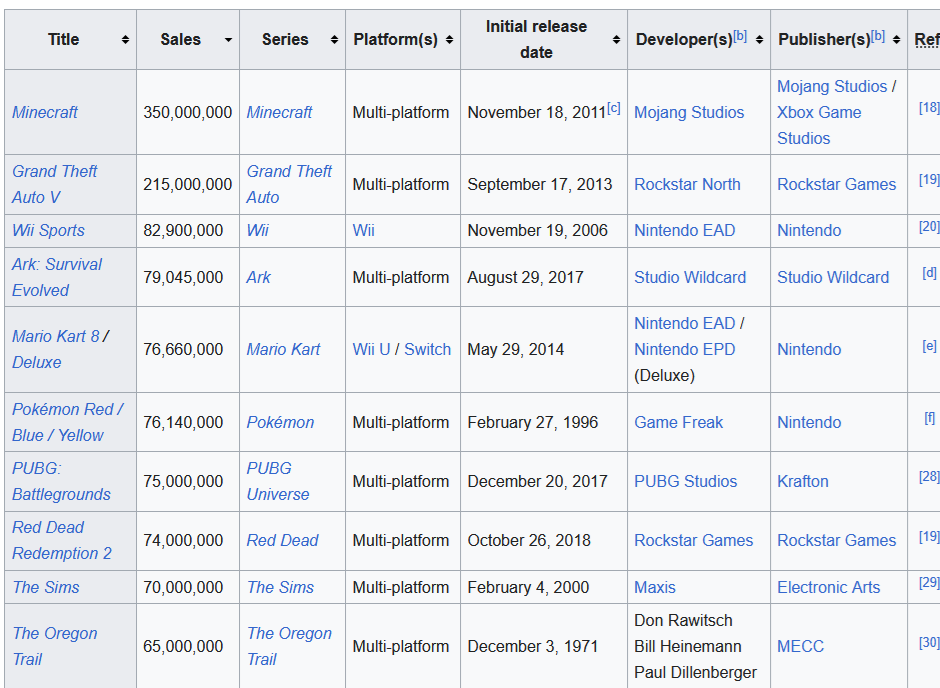This screenshot has height=688, width=940.
Task: Open Minecraft series link
Action: click(279, 113)
